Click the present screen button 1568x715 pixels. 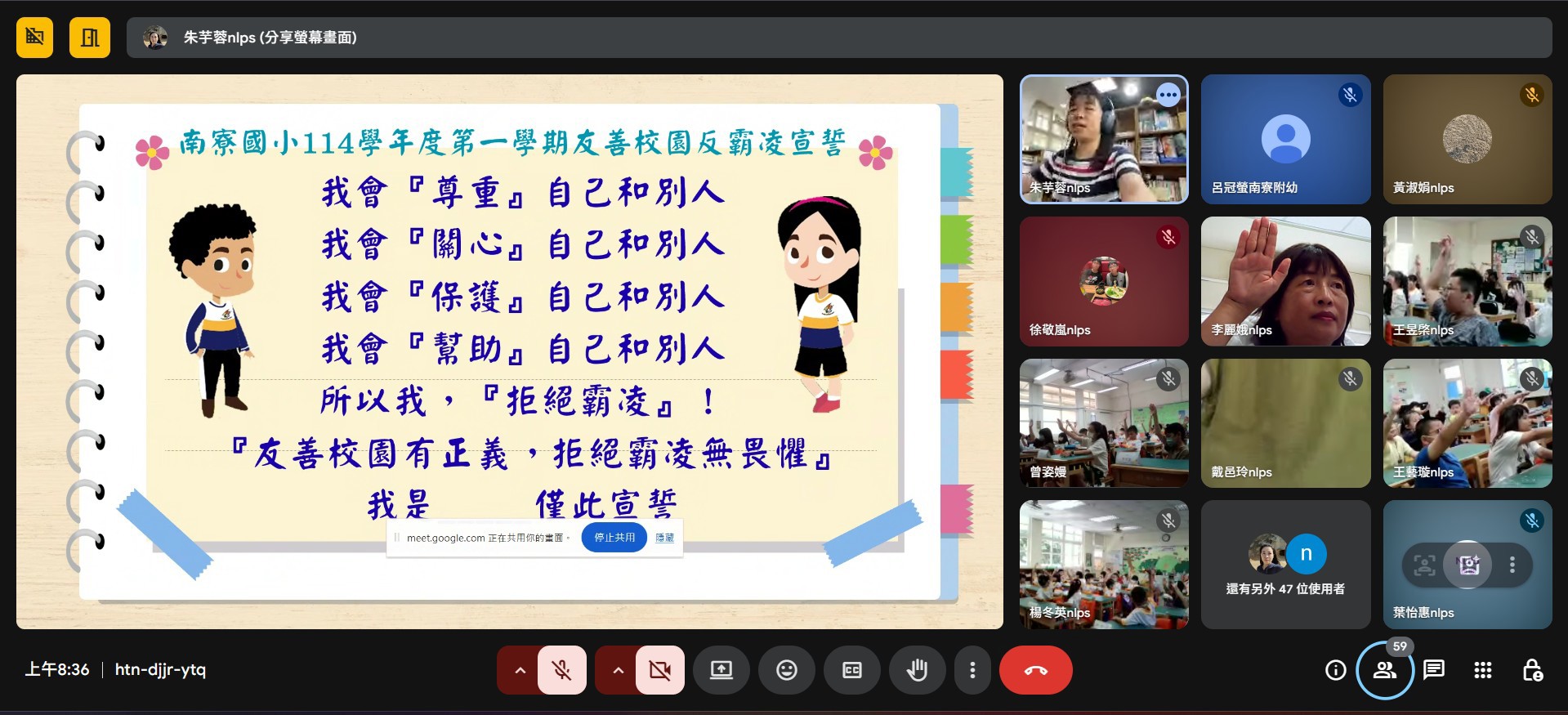[x=721, y=670]
